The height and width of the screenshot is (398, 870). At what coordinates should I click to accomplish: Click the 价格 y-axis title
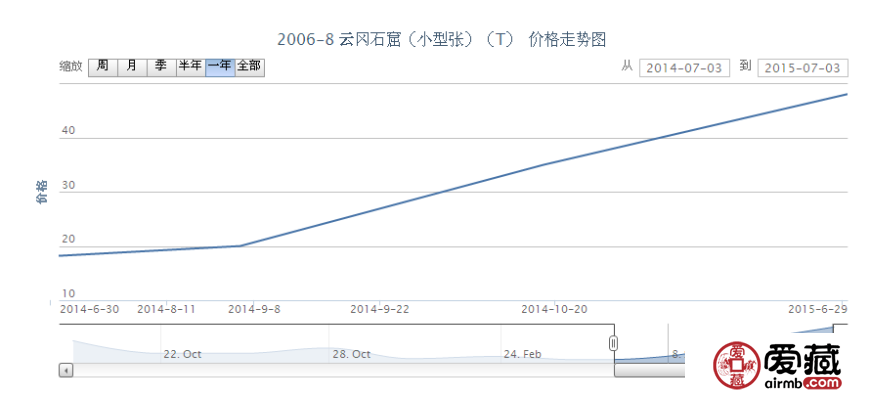pos(42,192)
